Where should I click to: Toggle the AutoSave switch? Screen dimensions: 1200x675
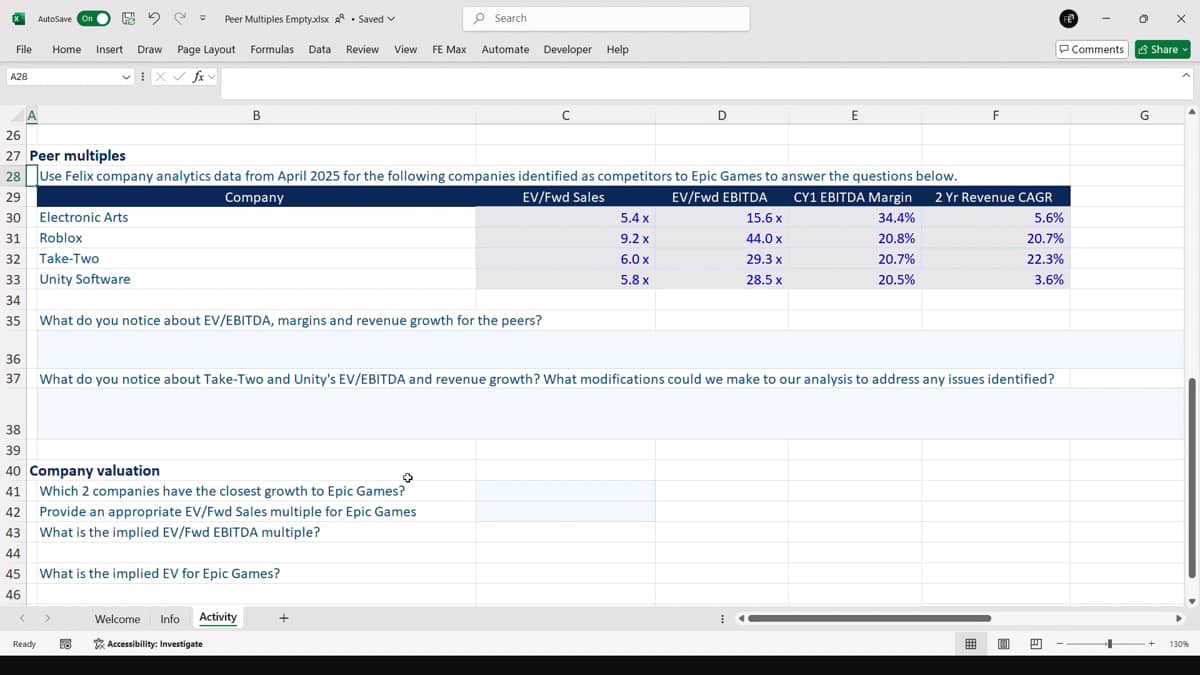[93, 18]
